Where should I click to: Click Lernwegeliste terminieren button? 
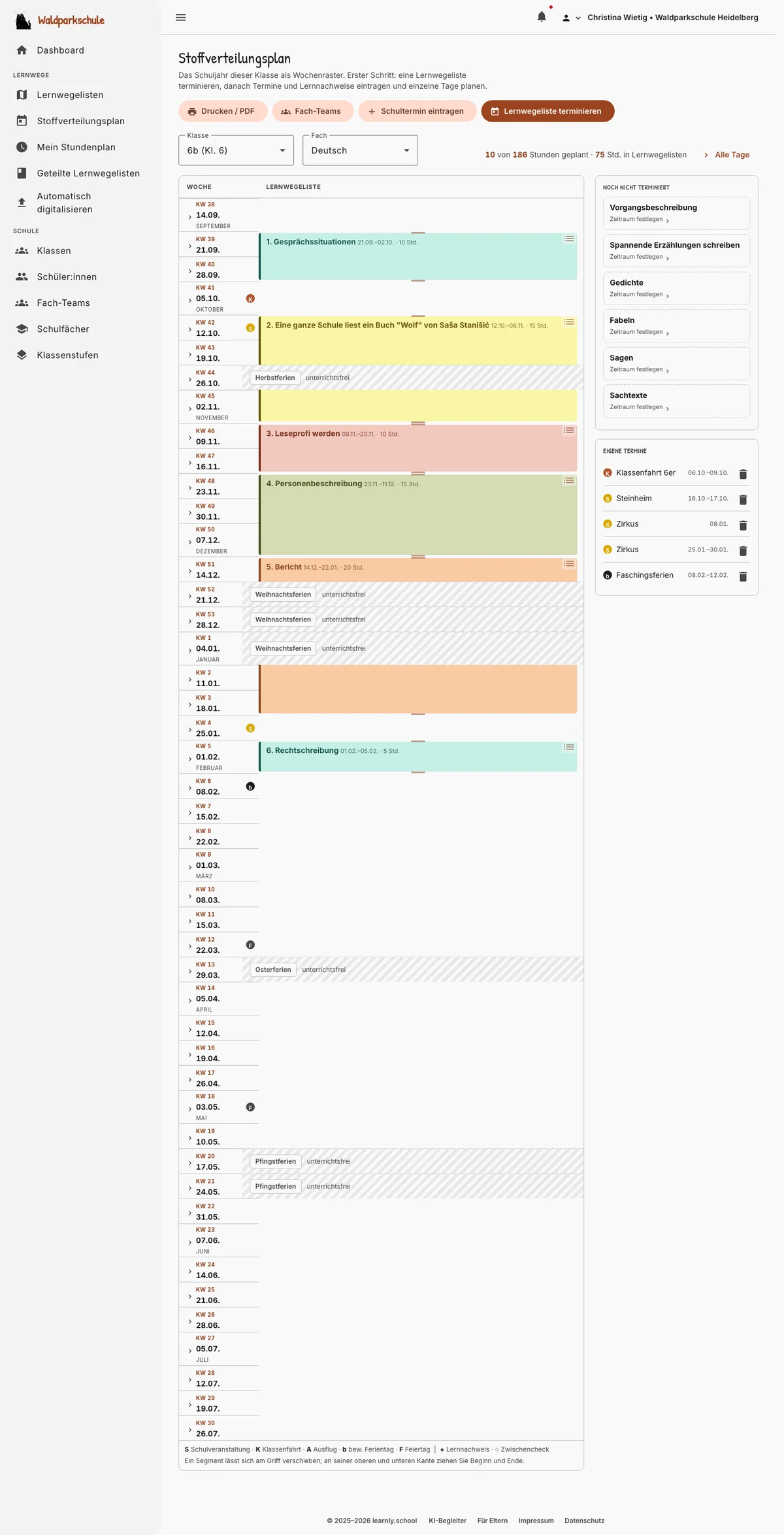547,111
